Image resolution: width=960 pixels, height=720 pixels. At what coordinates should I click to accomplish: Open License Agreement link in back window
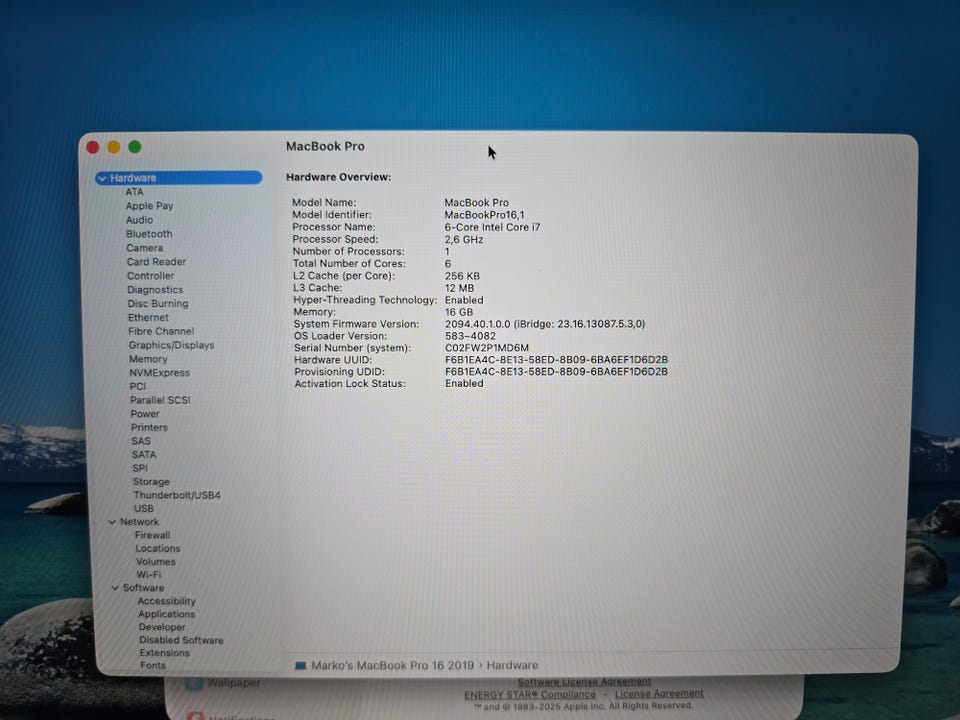pos(659,694)
